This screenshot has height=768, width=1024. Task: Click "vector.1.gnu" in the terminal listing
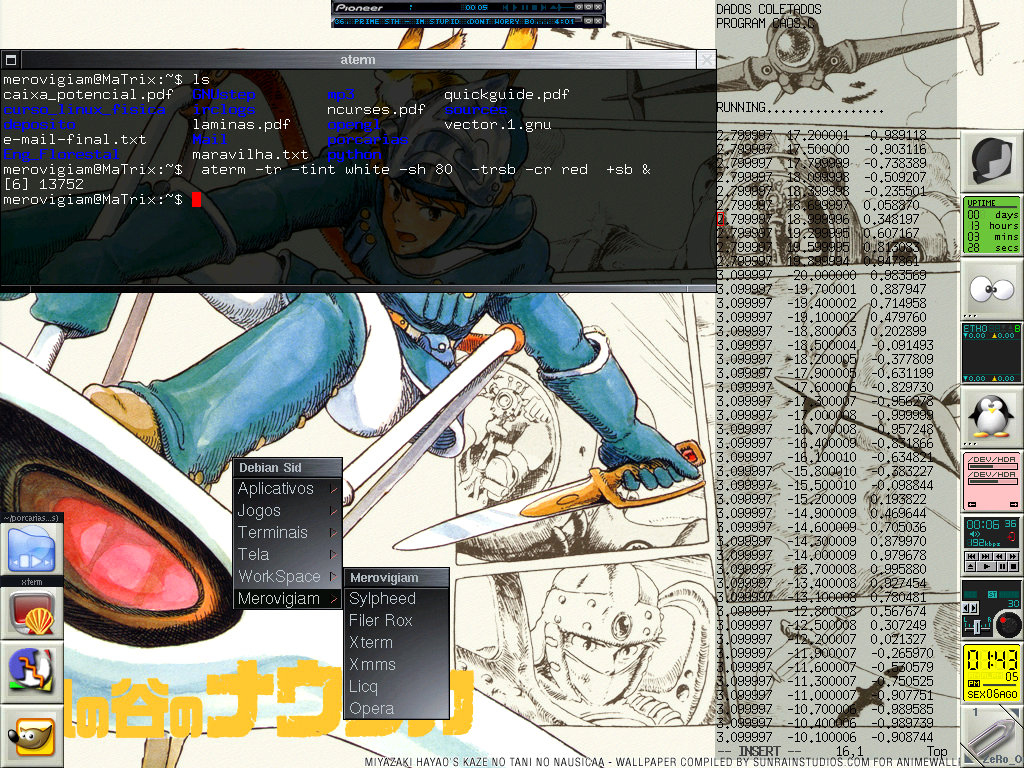pyautogui.click(x=498, y=125)
